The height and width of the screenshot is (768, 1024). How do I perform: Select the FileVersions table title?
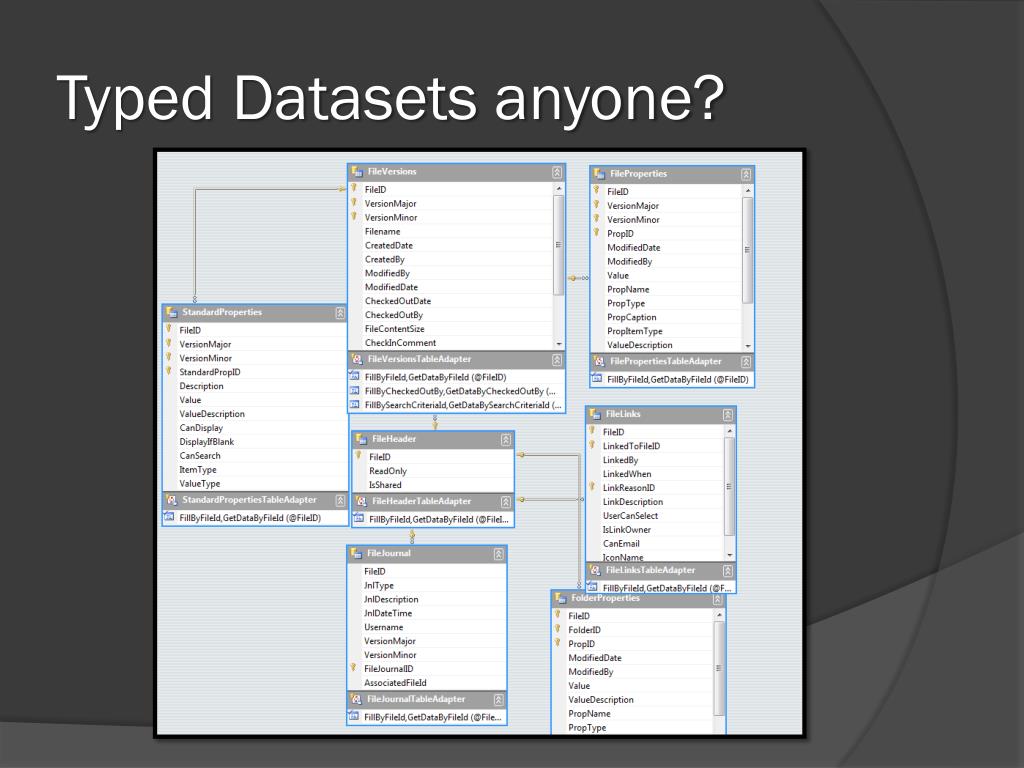click(392, 172)
